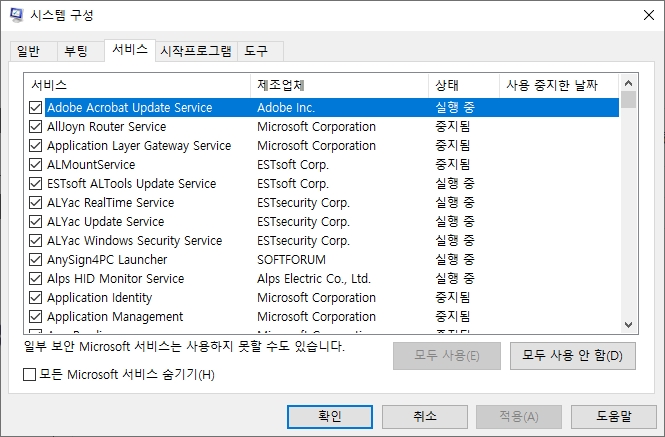Viewport: 665px width, 437px height.
Task: Click the Adobe Inc. manufacturer cell
Action: pos(286,107)
